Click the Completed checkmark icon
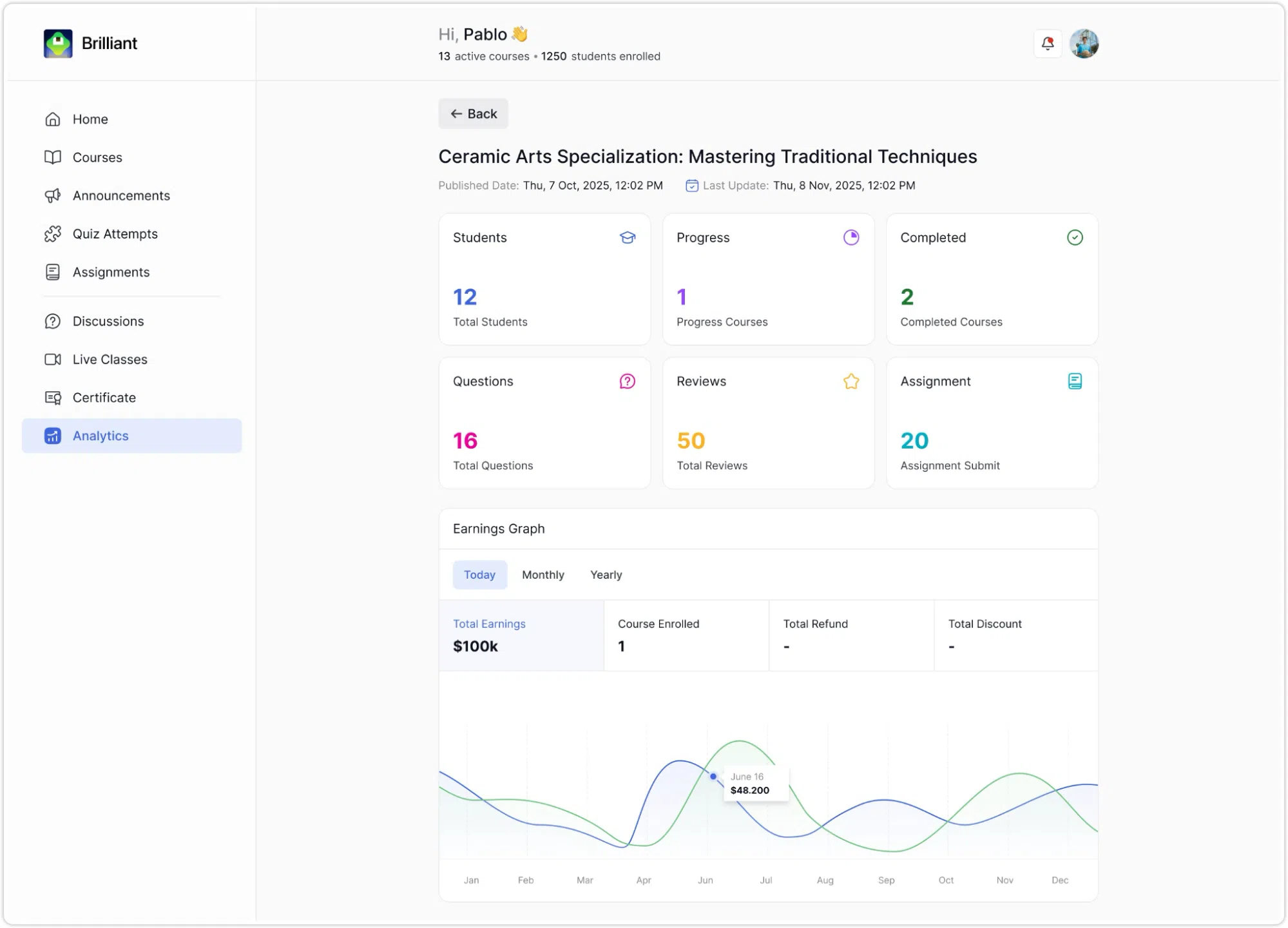Screen dimensions: 1288x928 coord(1075,237)
